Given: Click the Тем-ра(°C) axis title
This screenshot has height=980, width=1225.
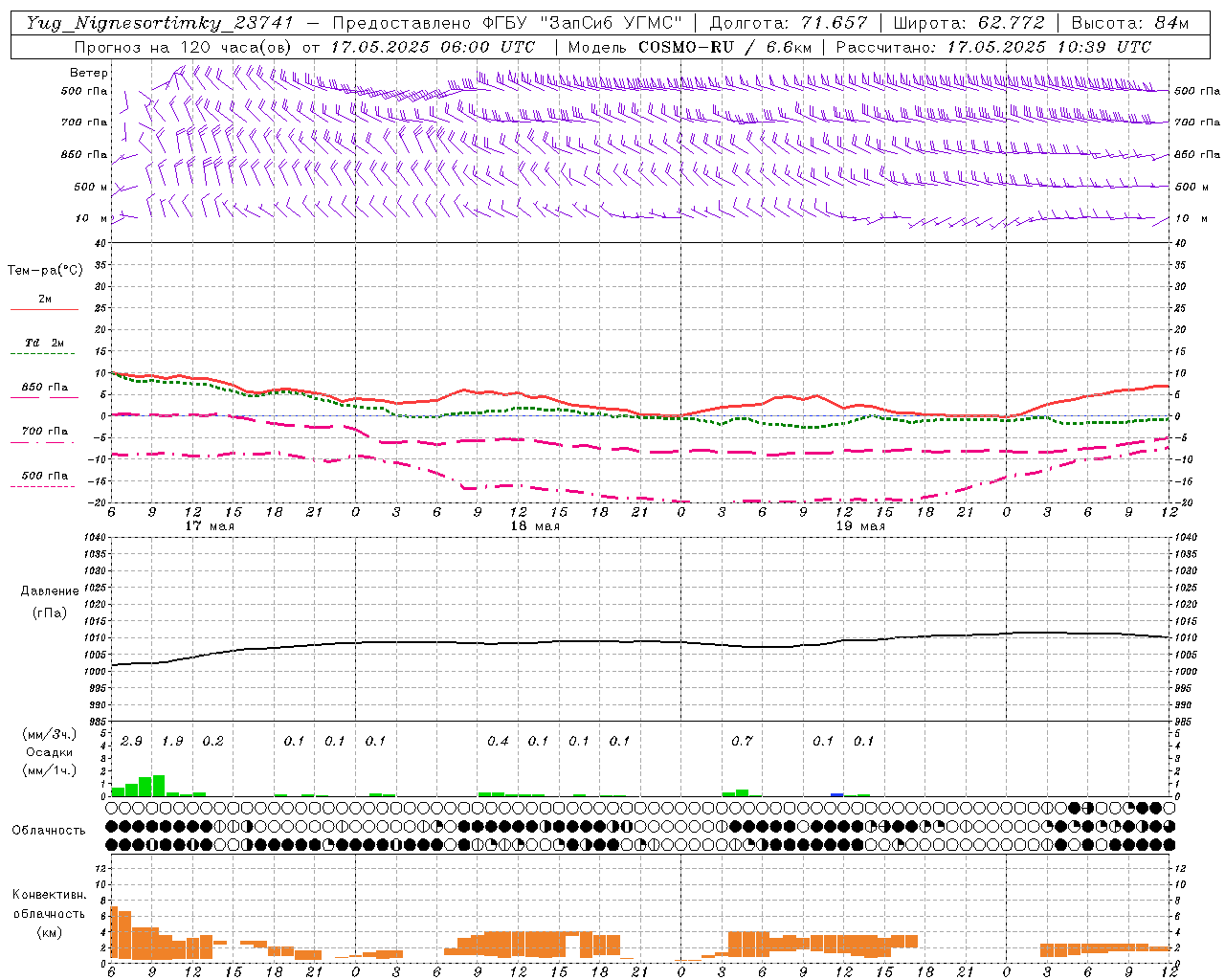Looking at the screenshot, I should point(45,271).
